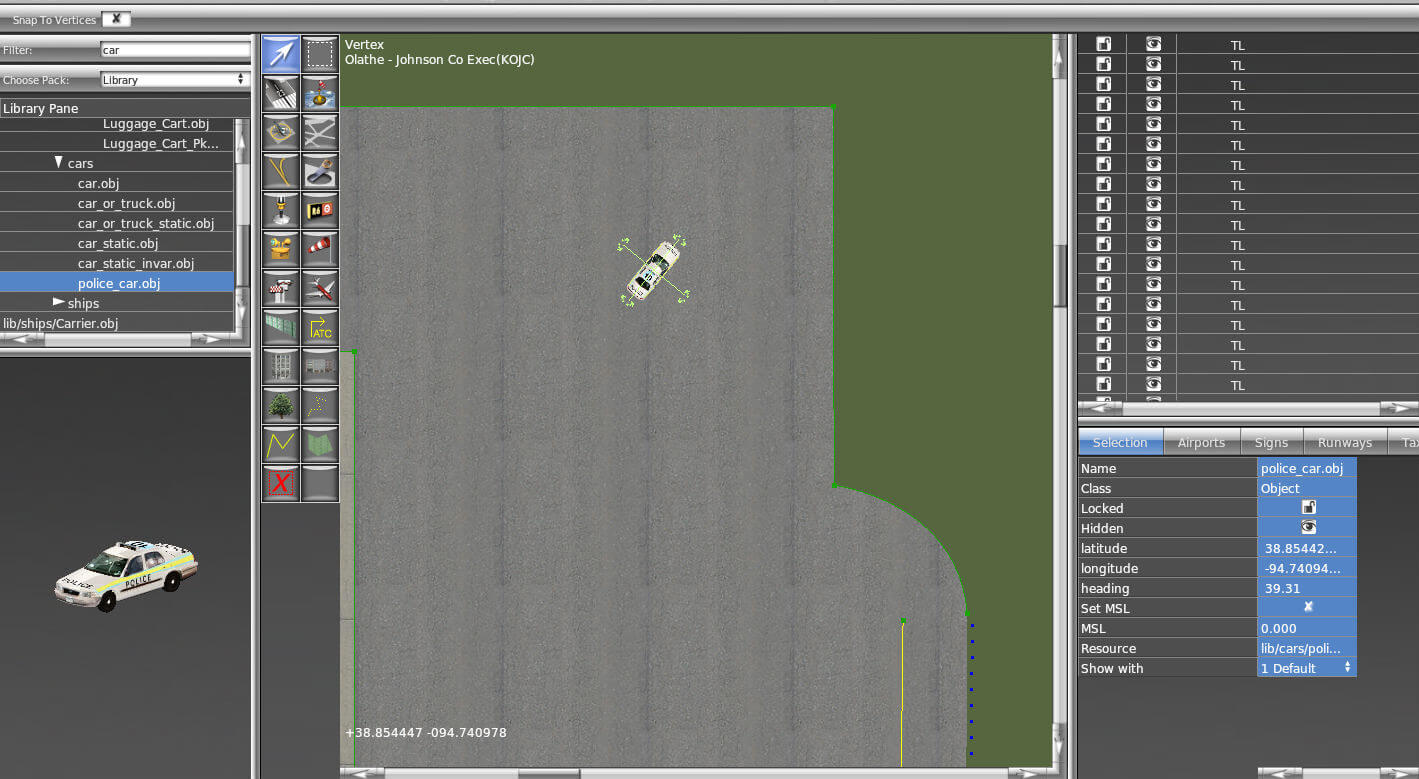The width and height of the screenshot is (1419, 779).
Task: Choose the Runway tool
Action: click(280, 93)
